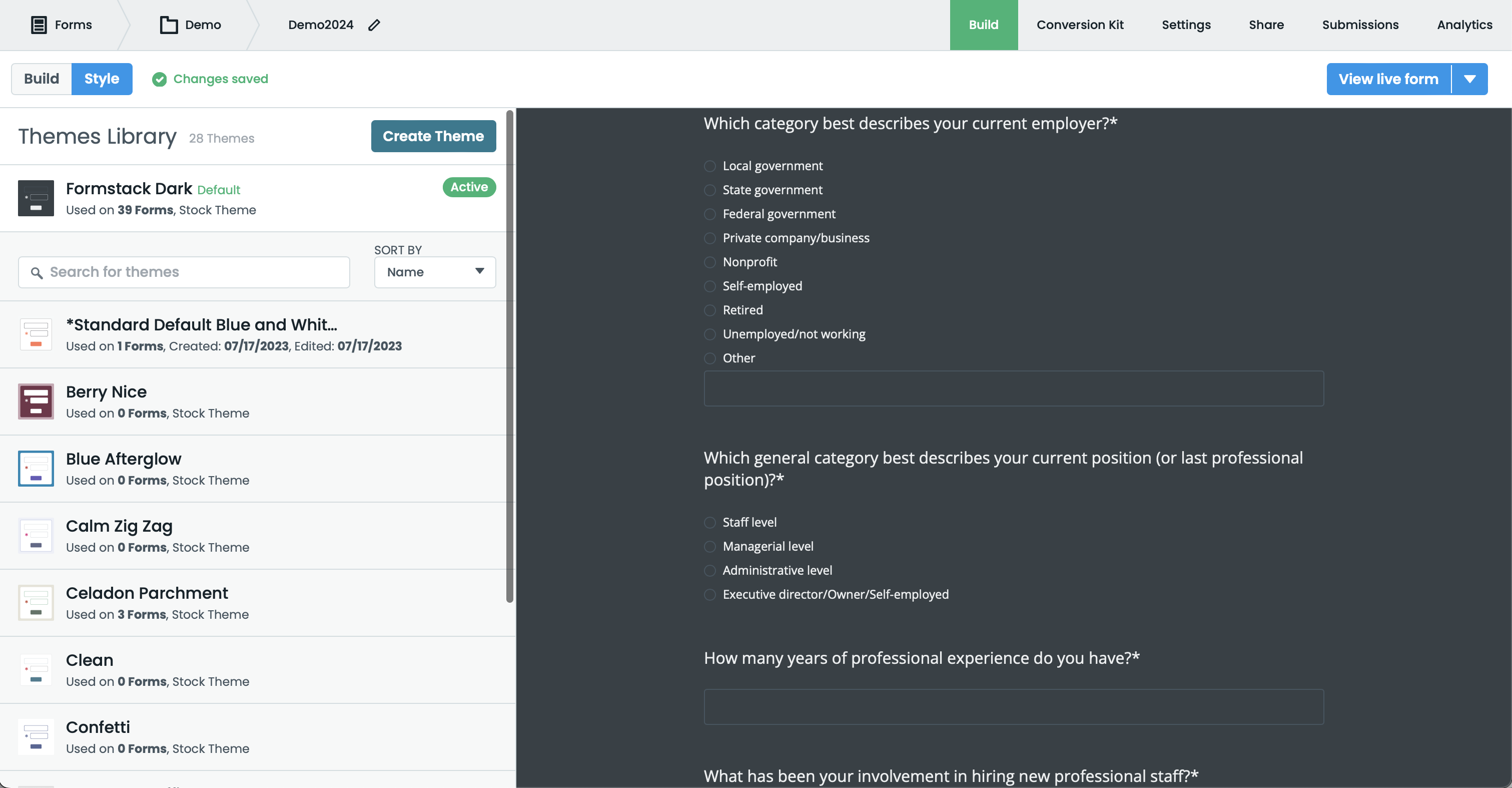Click the Calm Zig Zag theme thumbnail
1512x788 pixels.
36,536
